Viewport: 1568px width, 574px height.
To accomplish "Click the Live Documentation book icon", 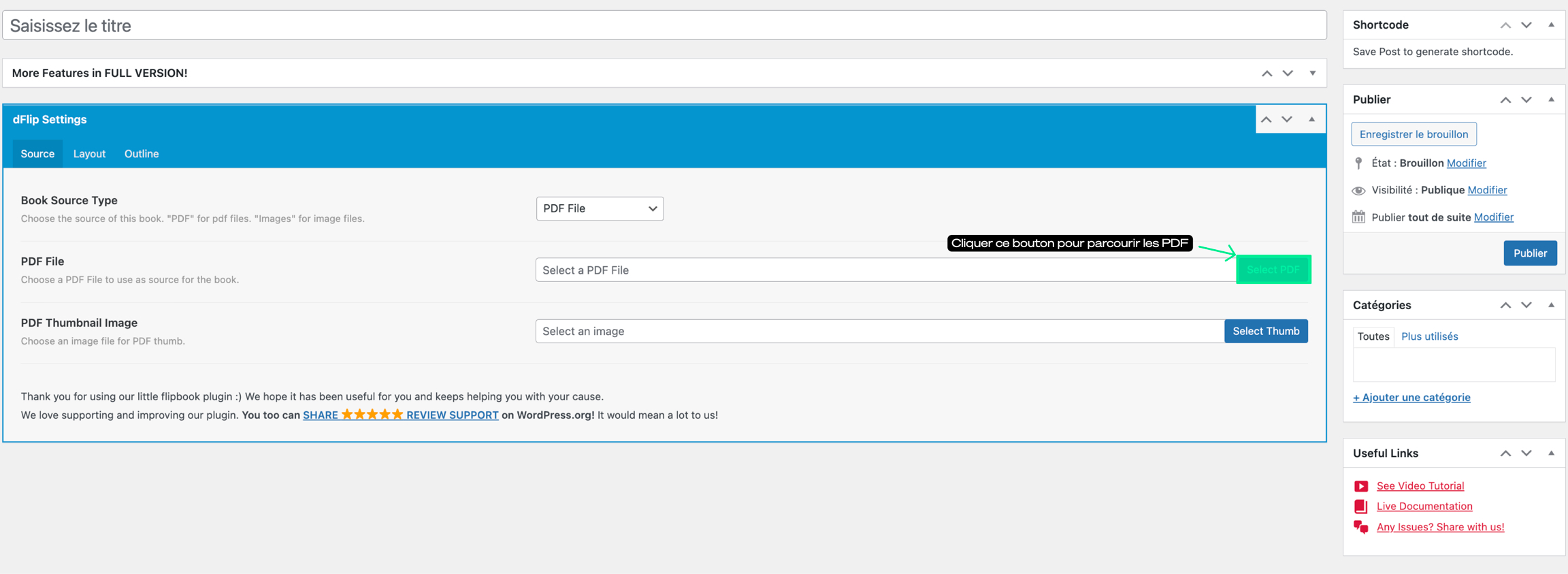I will tap(1360, 507).
